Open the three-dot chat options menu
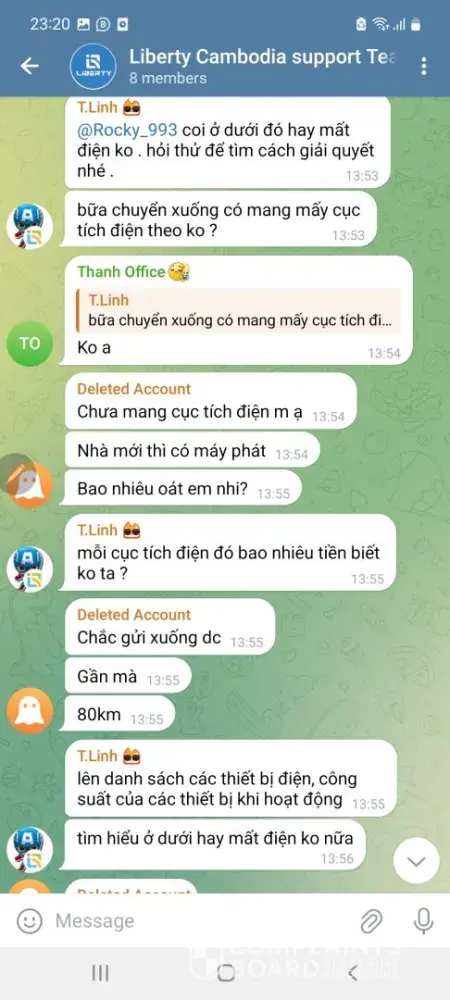Image resolution: width=450 pixels, height=1000 pixels. click(x=424, y=66)
